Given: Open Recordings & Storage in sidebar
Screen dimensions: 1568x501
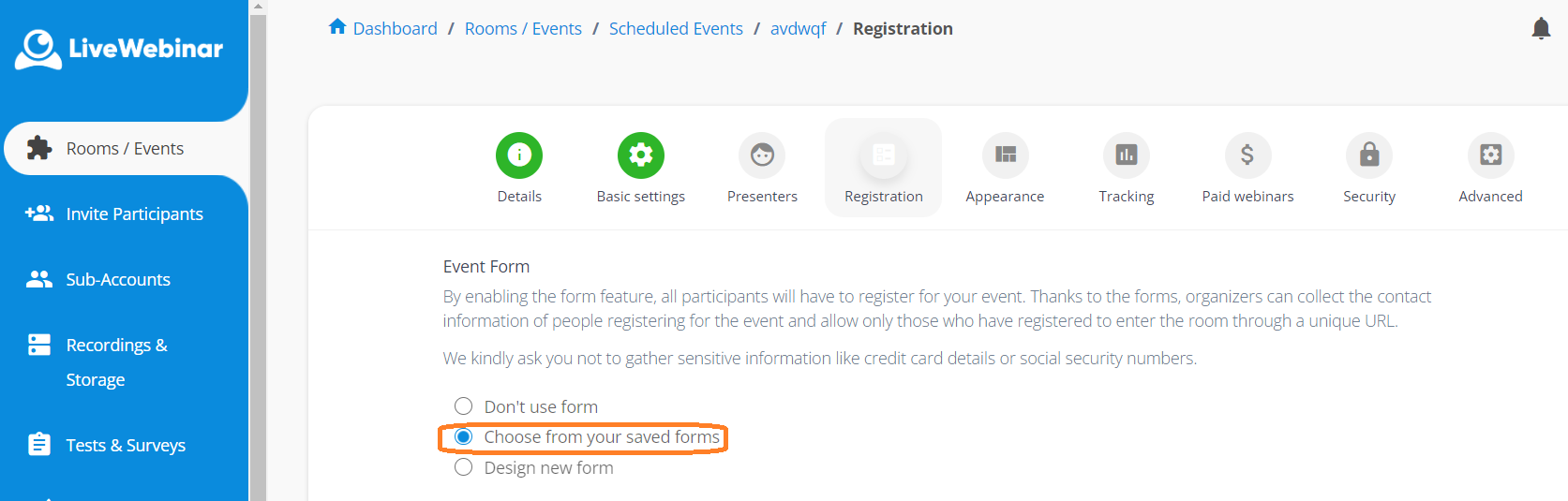Looking at the screenshot, I should coord(116,361).
